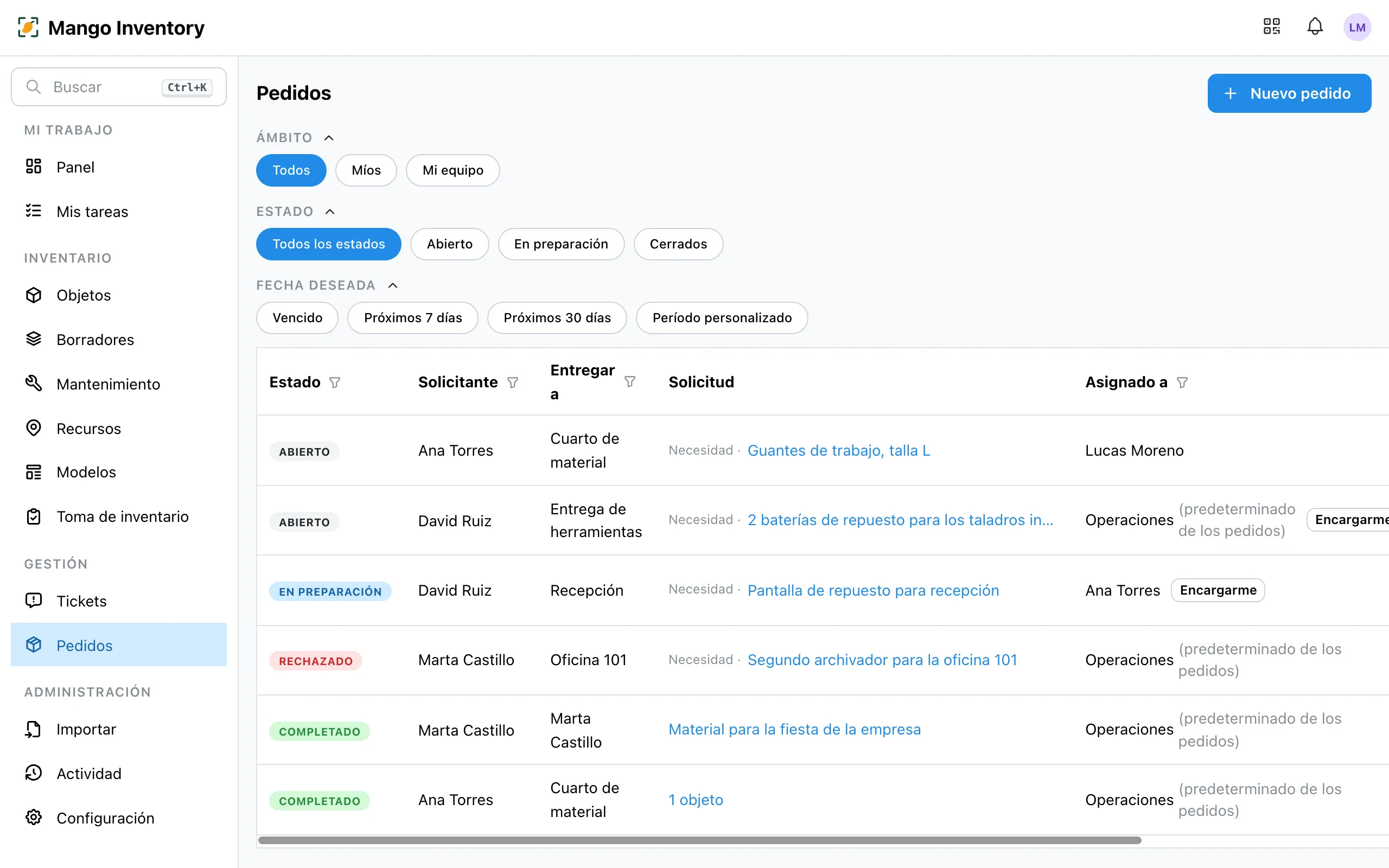1389x868 pixels.
Task: Collapse the Ámbito filter section
Action: (x=329, y=138)
